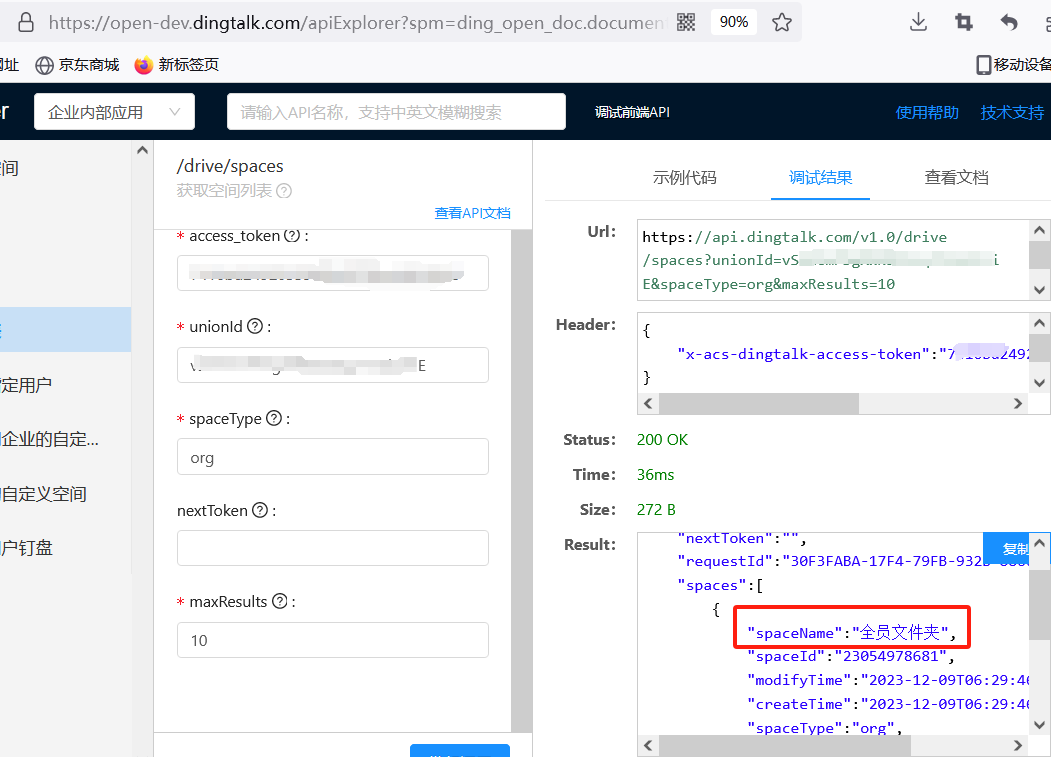
Task: Click the spaceType field containing org
Action: tap(332, 457)
